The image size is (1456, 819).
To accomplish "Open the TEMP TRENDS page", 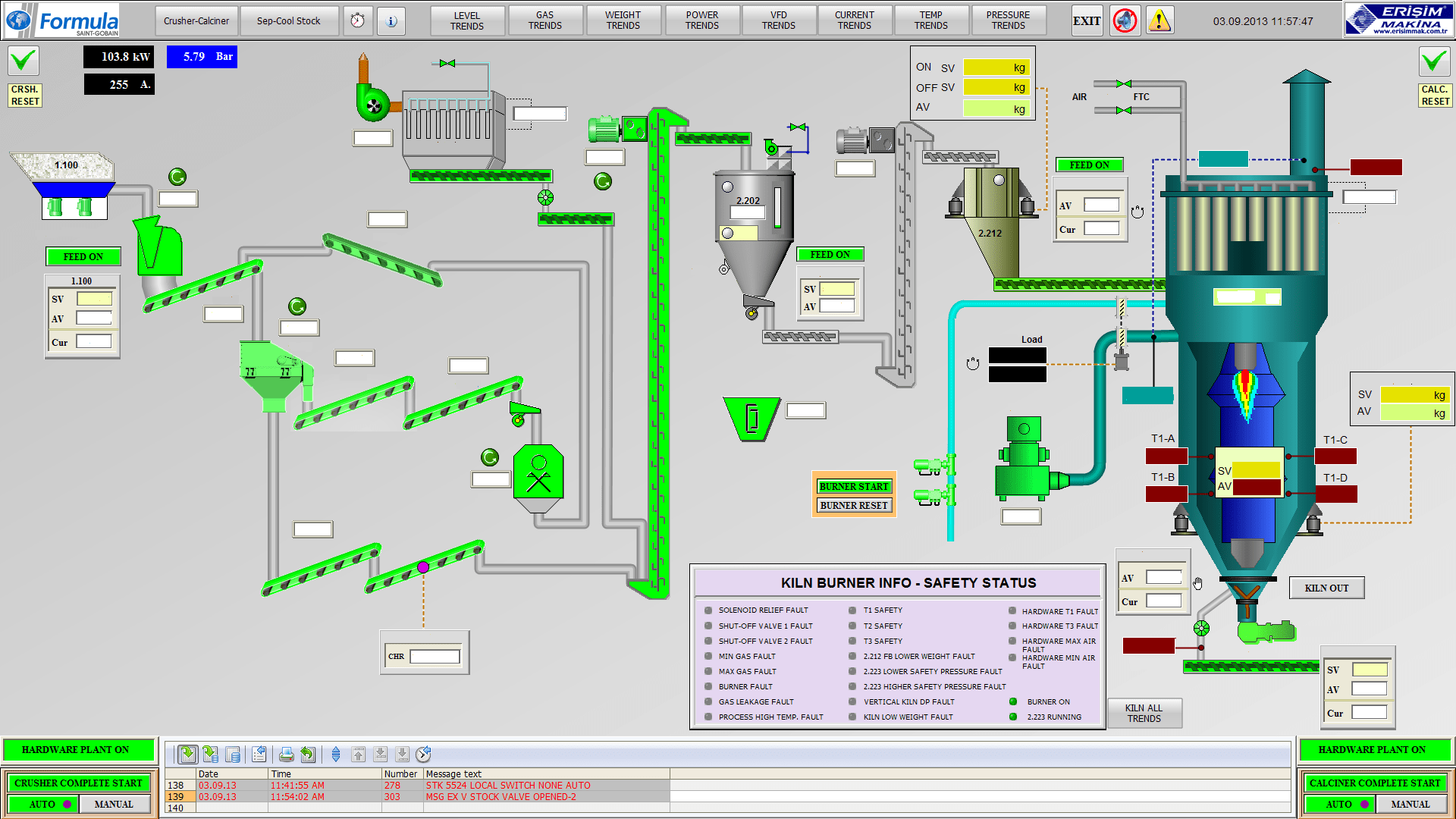I will (931, 20).
